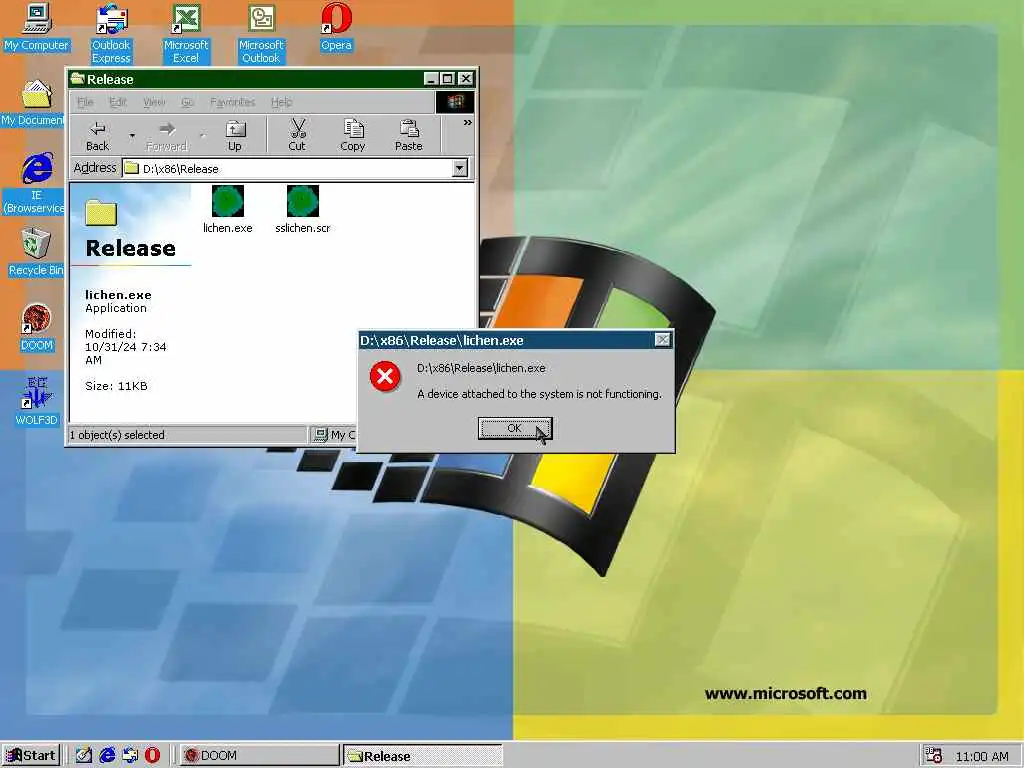
Task: Select Recycle Bin desktop icon
Action: [x=35, y=252]
